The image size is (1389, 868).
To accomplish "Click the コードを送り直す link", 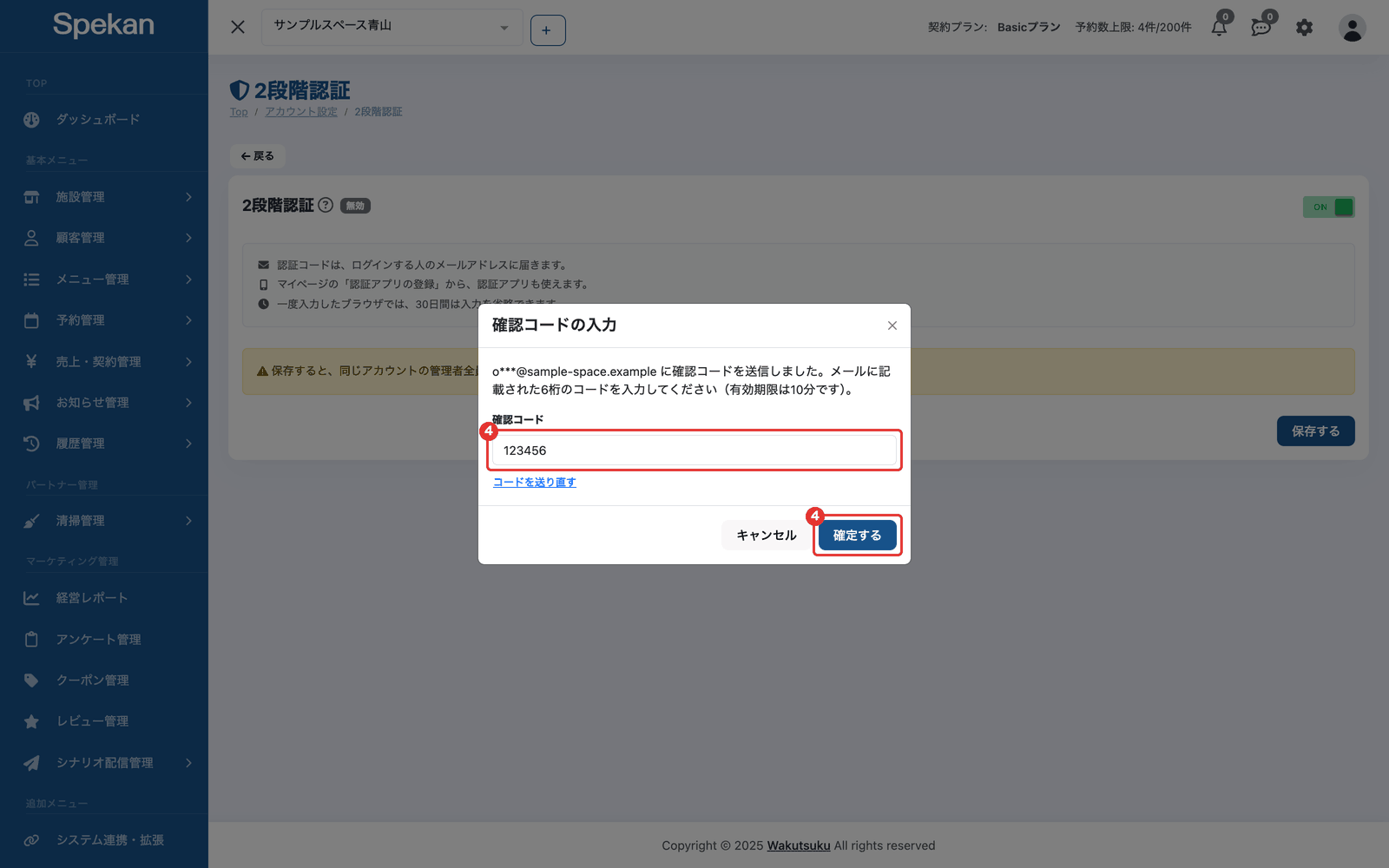I will click(535, 483).
